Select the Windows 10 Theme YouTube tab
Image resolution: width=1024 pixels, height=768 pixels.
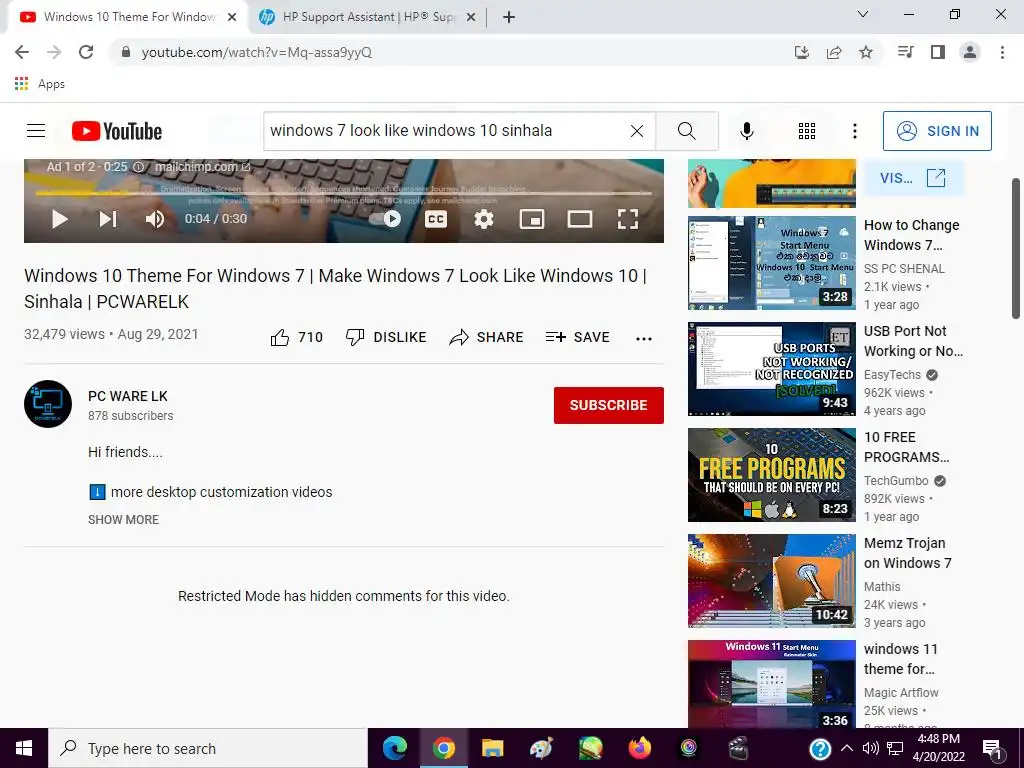(128, 17)
